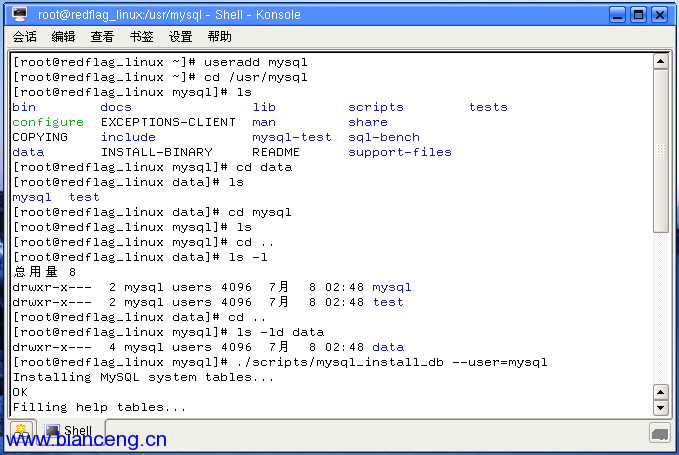Click the 'include' directory name
This screenshot has height=455, width=679.
click(128, 137)
